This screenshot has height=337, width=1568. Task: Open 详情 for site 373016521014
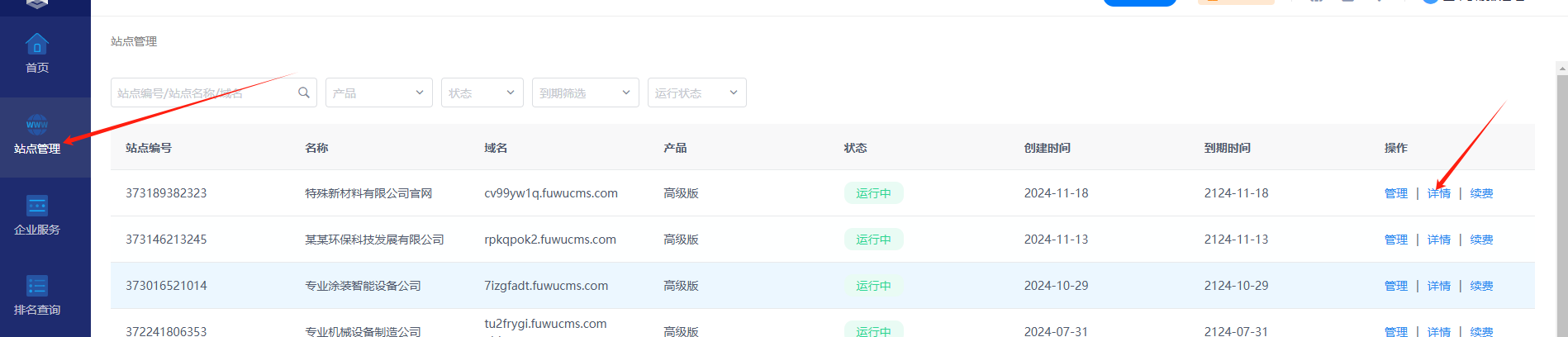(1439, 286)
